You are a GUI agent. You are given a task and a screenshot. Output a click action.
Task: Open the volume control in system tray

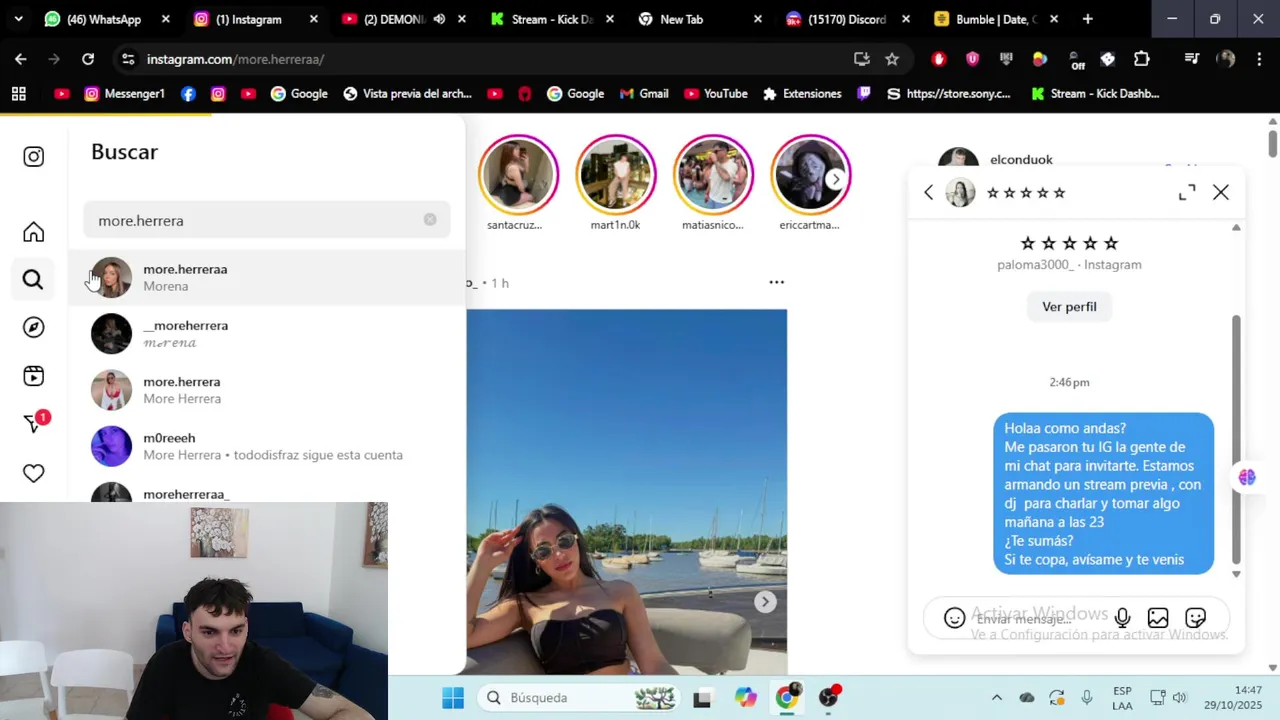click(x=1180, y=698)
